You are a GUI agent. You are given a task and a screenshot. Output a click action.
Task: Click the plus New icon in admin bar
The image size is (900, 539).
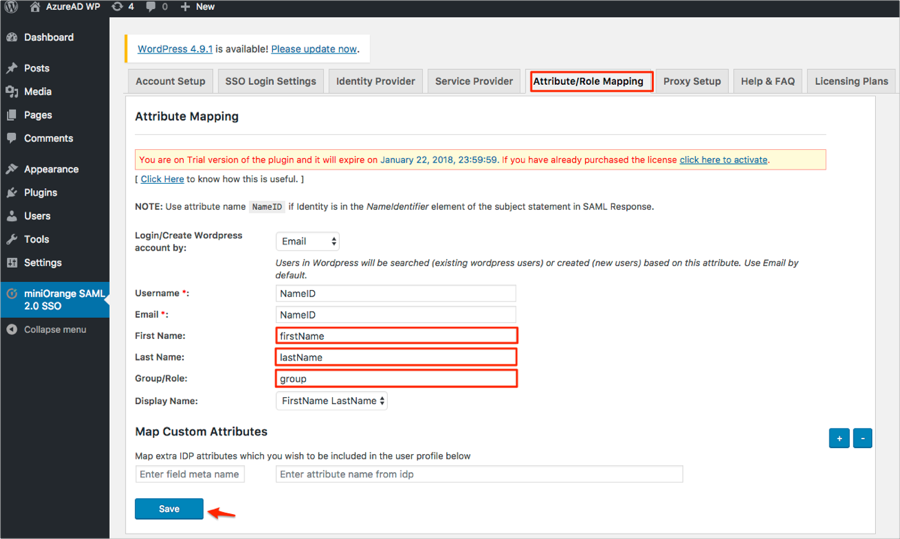185,7
